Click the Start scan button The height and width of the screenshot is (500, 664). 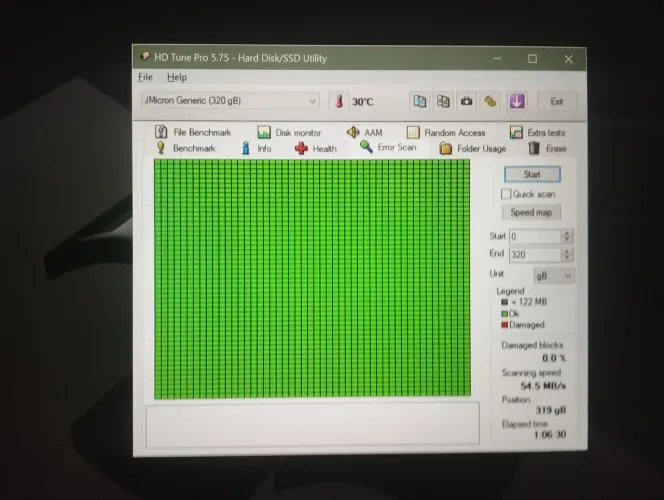click(x=532, y=174)
